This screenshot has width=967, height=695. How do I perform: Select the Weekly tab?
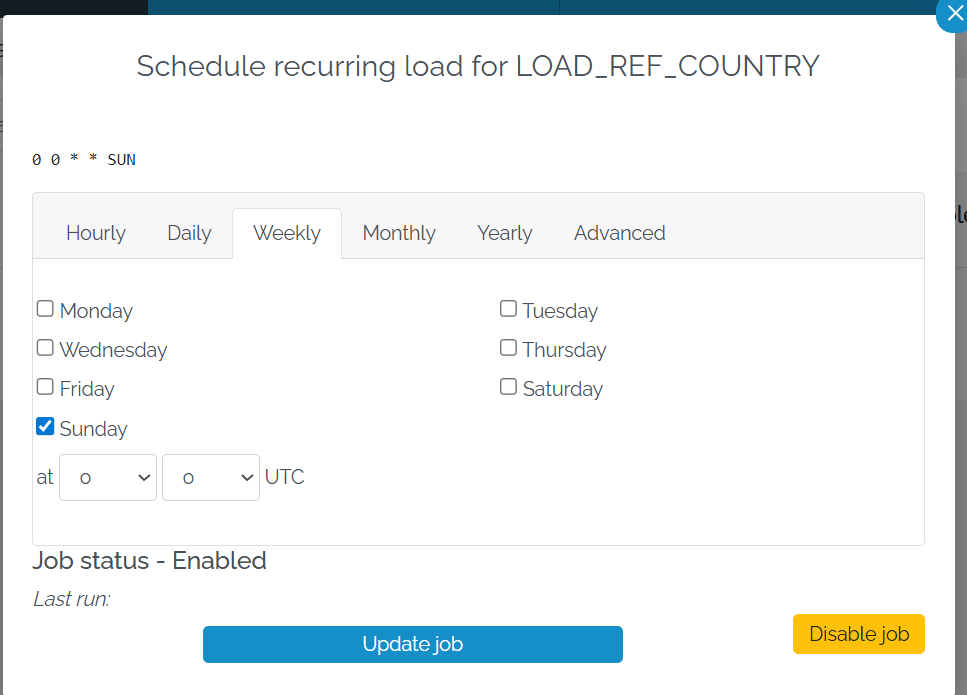point(287,233)
